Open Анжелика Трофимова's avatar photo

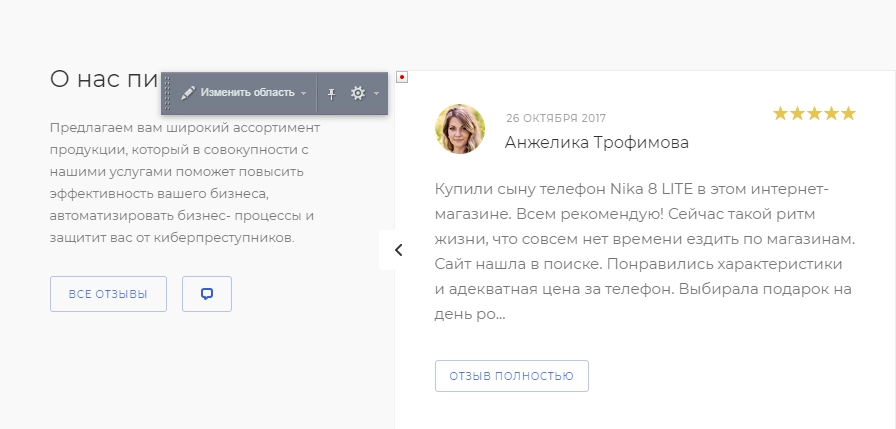[460, 129]
